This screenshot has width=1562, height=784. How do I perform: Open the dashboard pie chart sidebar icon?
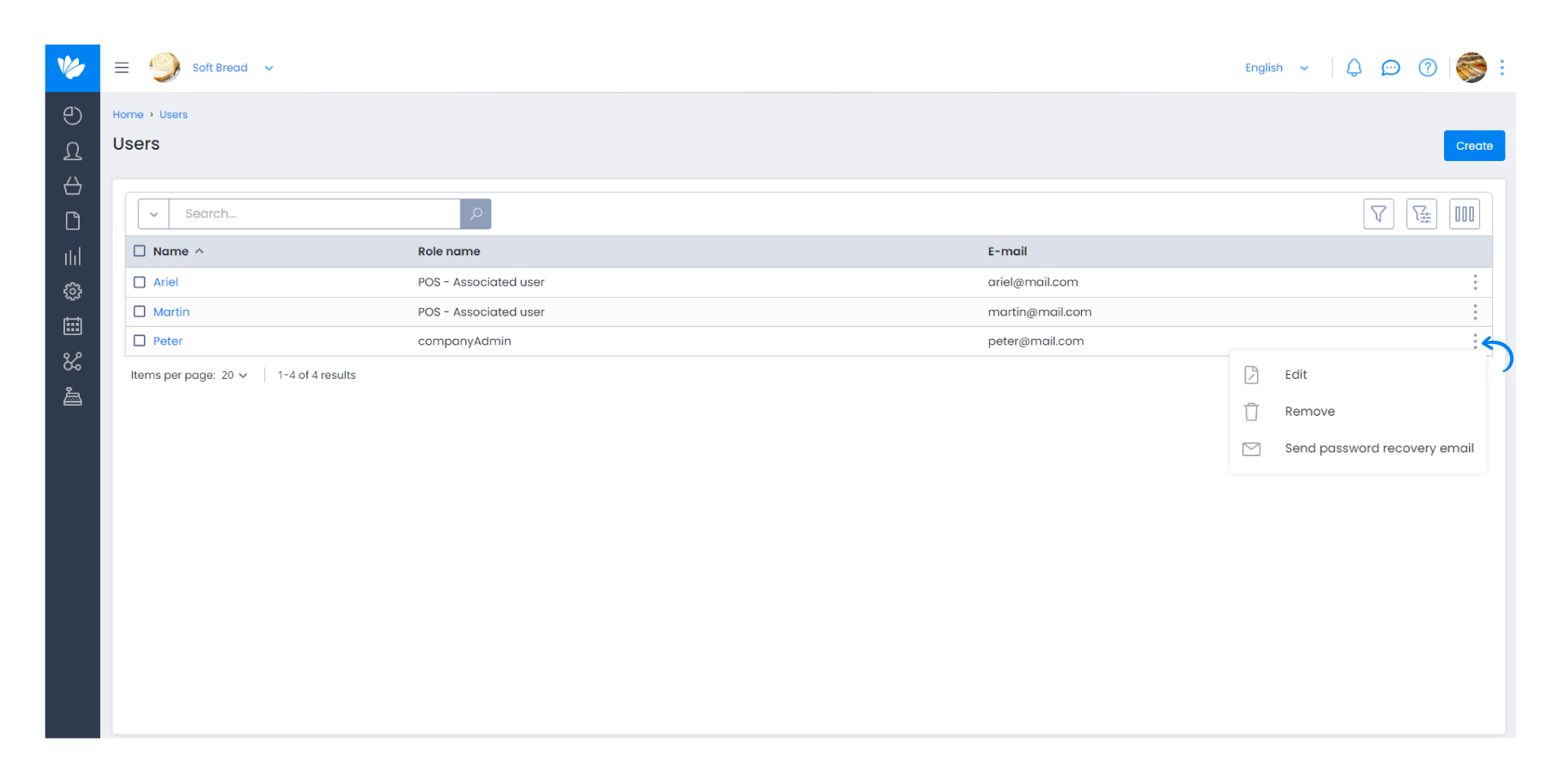click(72, 115)
